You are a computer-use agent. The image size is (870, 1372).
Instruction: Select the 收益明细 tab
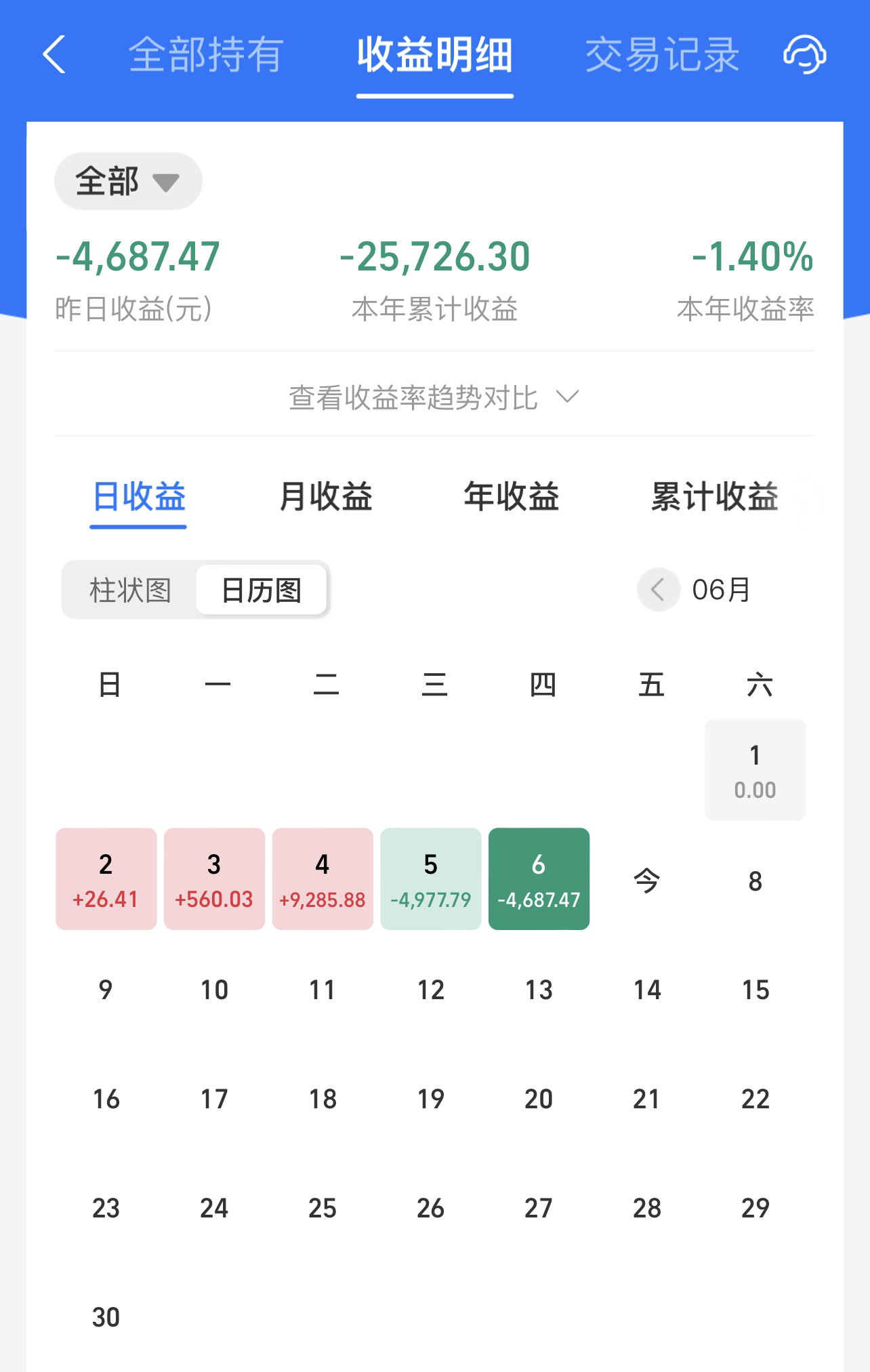[x=435, y=54]
